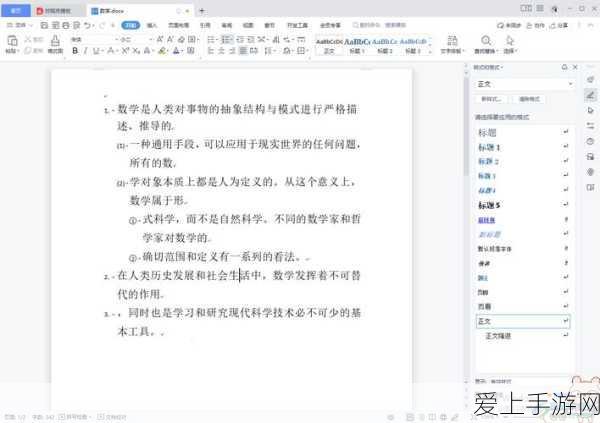Open the Find and Replace magnifier tool

(x=486, y=40)
